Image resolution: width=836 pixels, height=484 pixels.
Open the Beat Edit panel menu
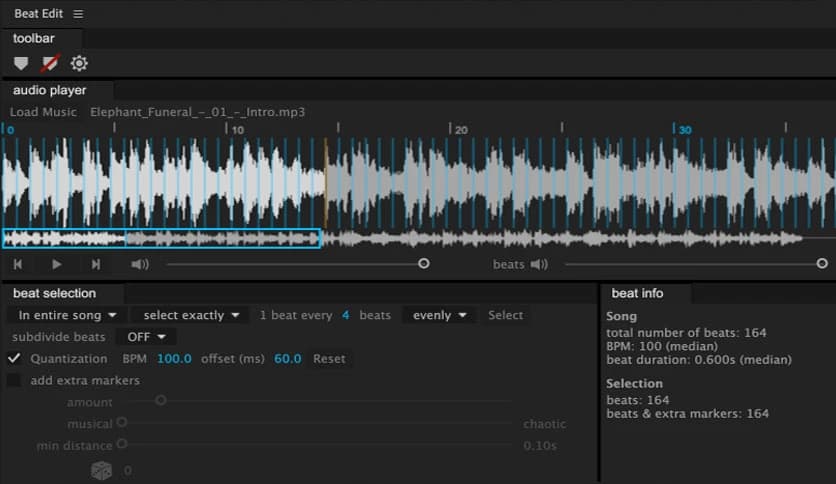coord(79,14)
